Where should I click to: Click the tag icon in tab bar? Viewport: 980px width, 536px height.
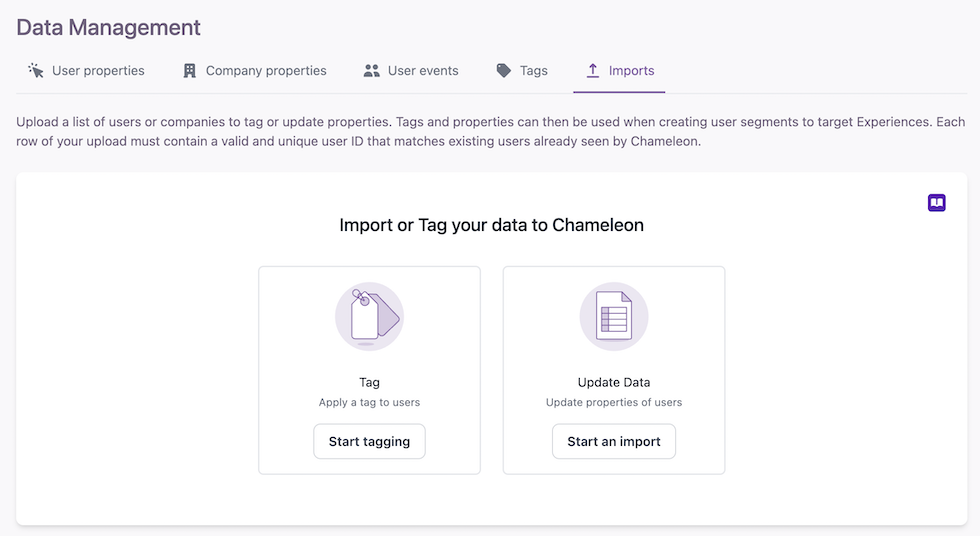click(x=503, y=71)
